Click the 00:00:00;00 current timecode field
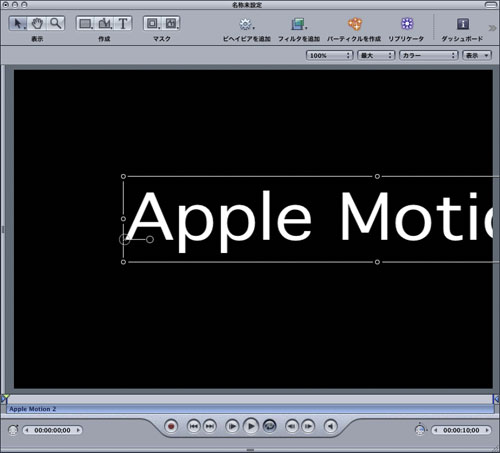Viewport: 500px width, 453px height. (x=52, y=430)
